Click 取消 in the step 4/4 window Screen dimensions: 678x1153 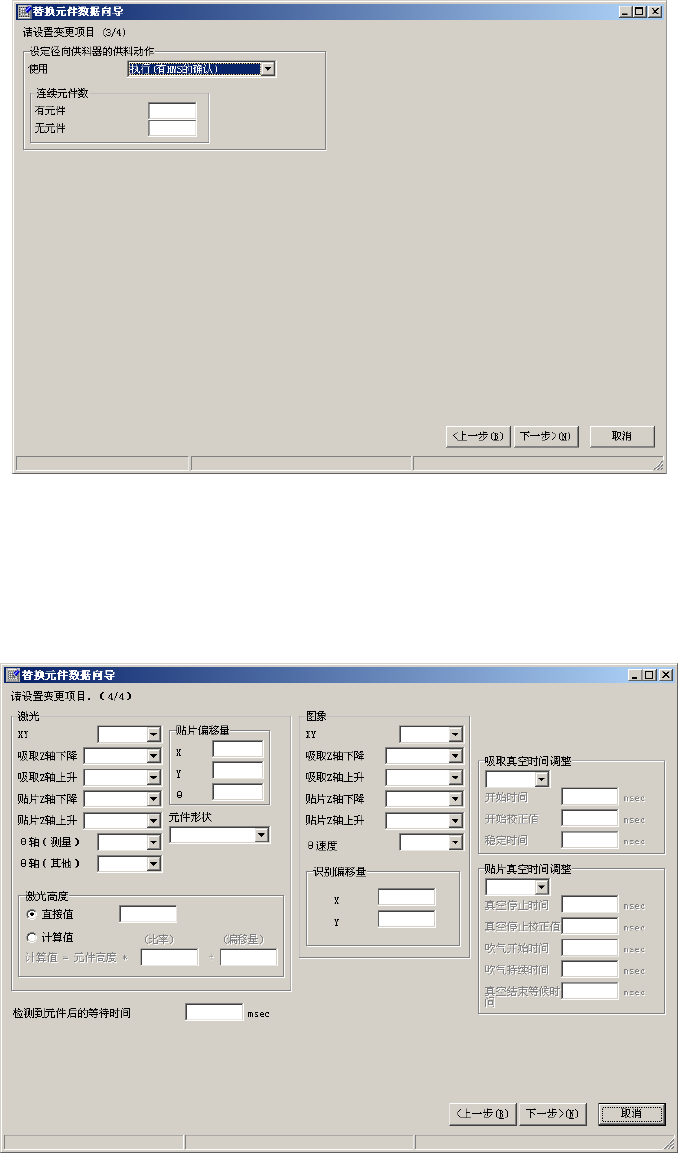(x=632, y=1114)
